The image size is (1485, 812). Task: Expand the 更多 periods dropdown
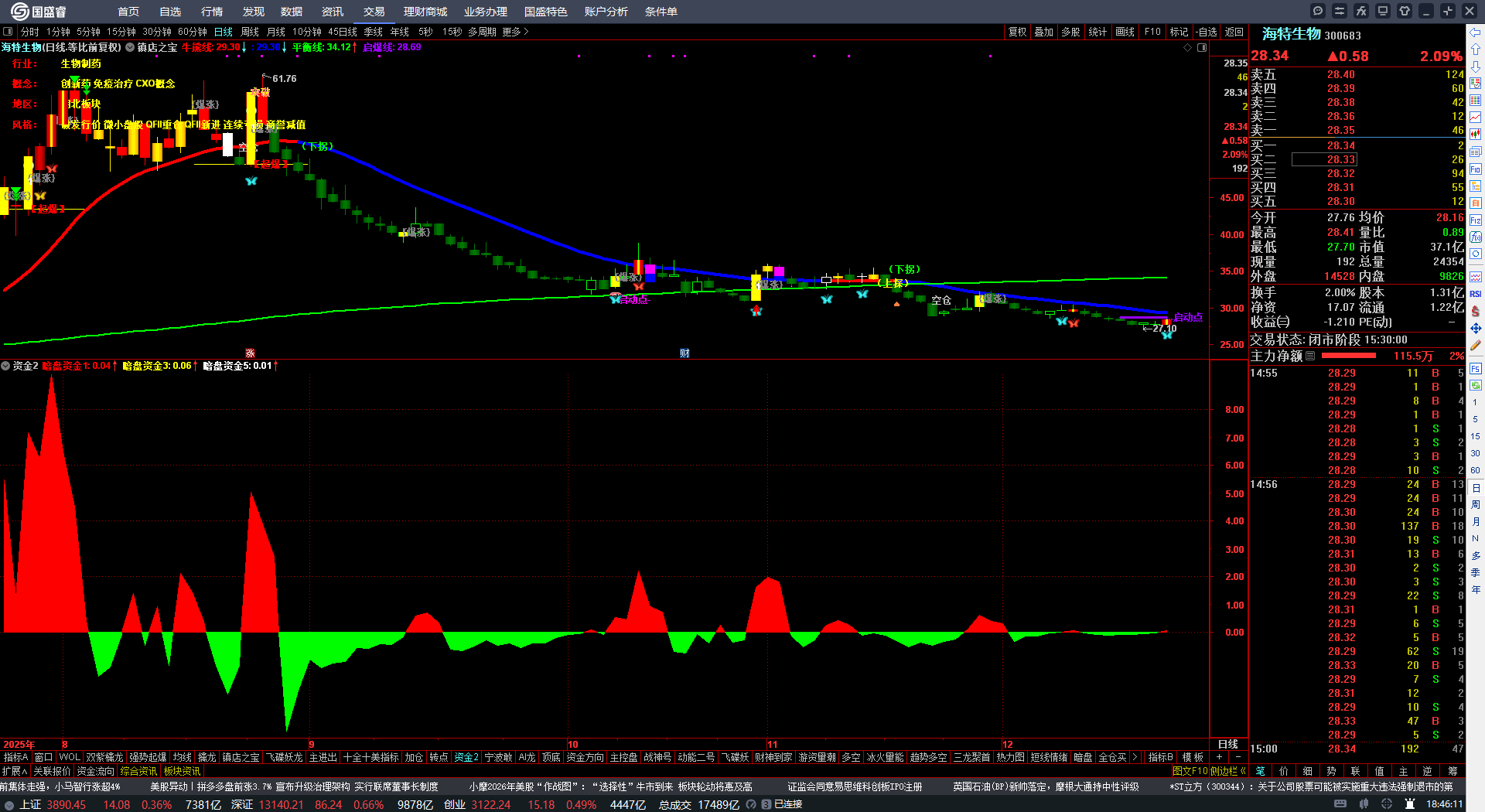point(515,32)
